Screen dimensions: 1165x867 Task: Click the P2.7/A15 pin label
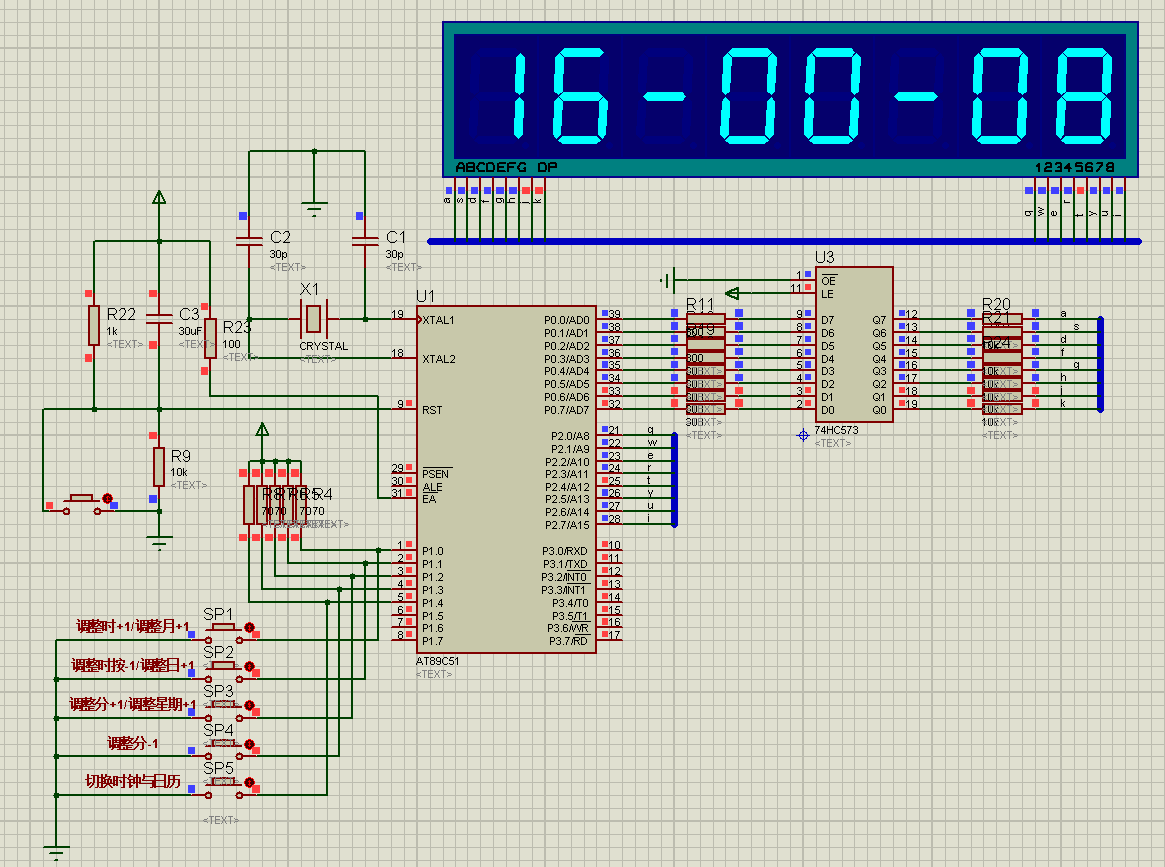[568, 525]
